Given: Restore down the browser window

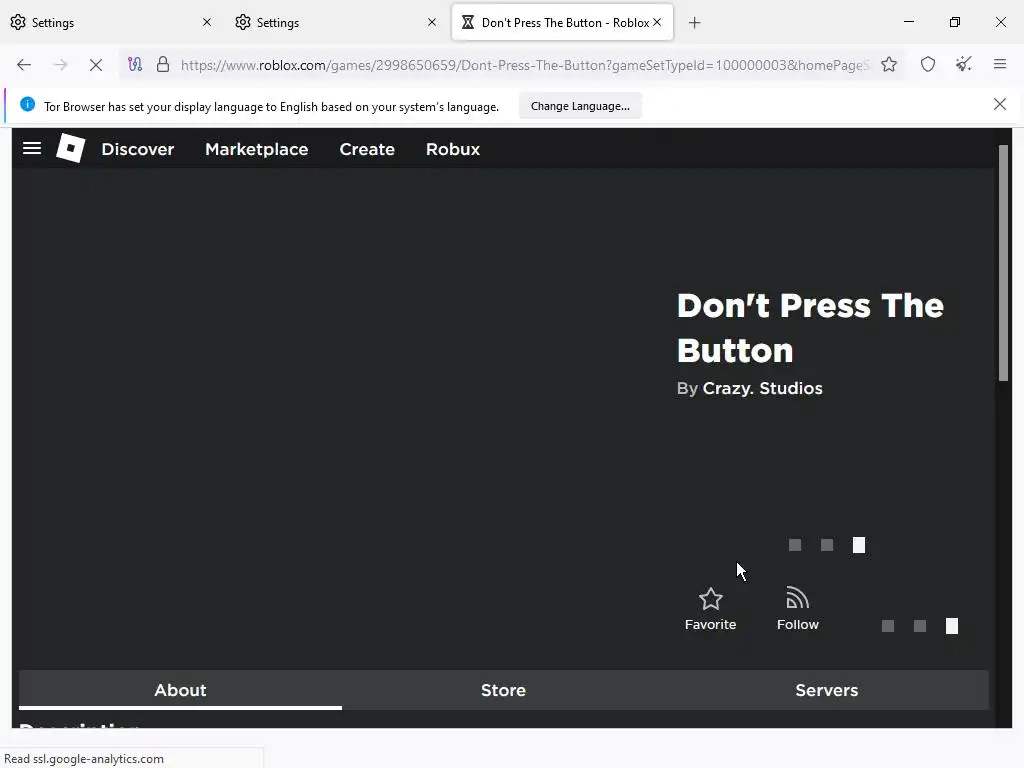Looking at the screenshot, I should click(955, 22).
